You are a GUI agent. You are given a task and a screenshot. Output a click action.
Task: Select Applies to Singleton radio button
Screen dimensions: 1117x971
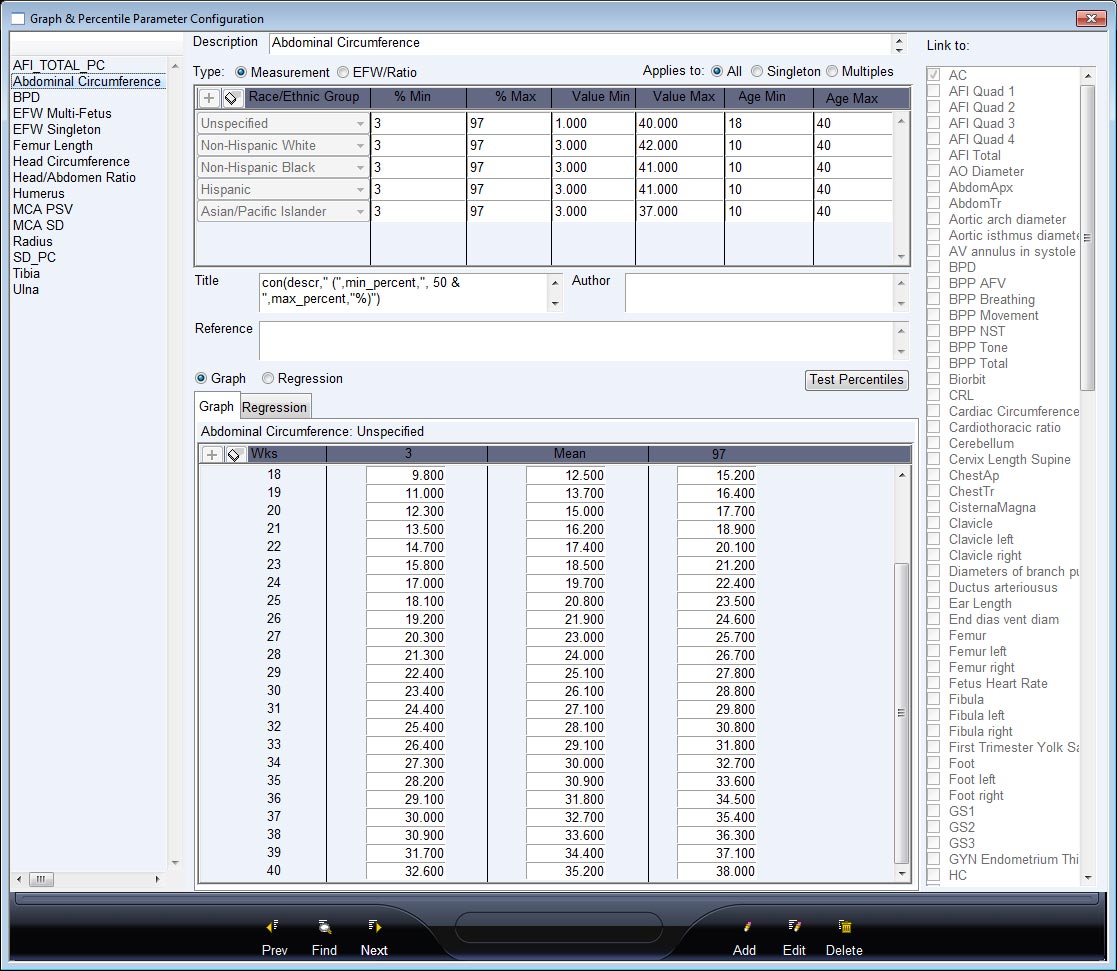tap(757, 71)
